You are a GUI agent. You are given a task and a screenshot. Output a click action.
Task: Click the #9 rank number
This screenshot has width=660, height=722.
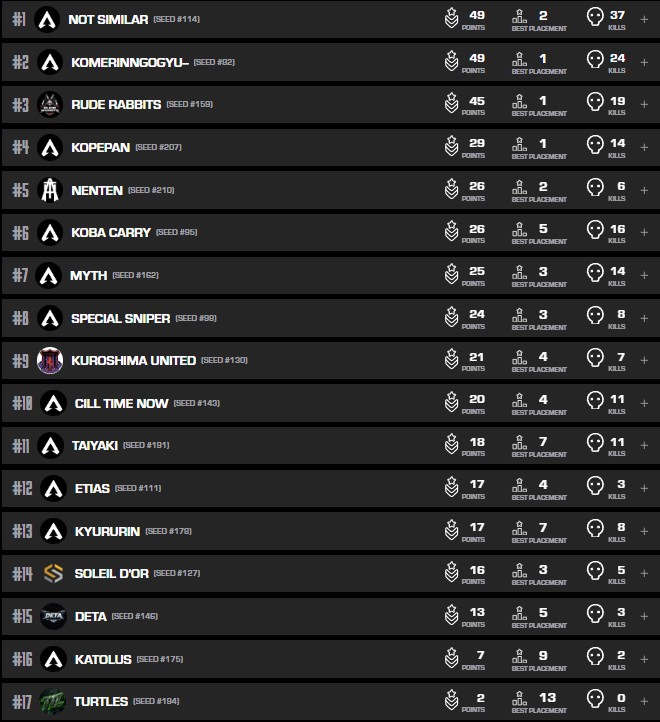click(20, 360)
